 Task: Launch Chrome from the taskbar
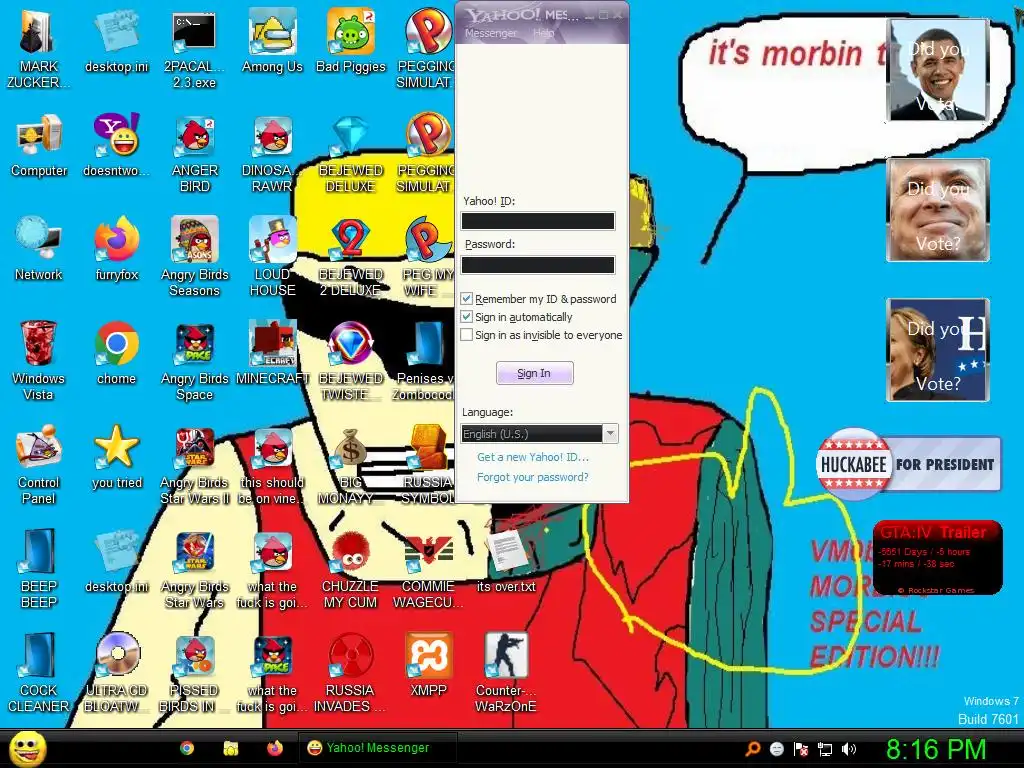[x=187, y=748]
